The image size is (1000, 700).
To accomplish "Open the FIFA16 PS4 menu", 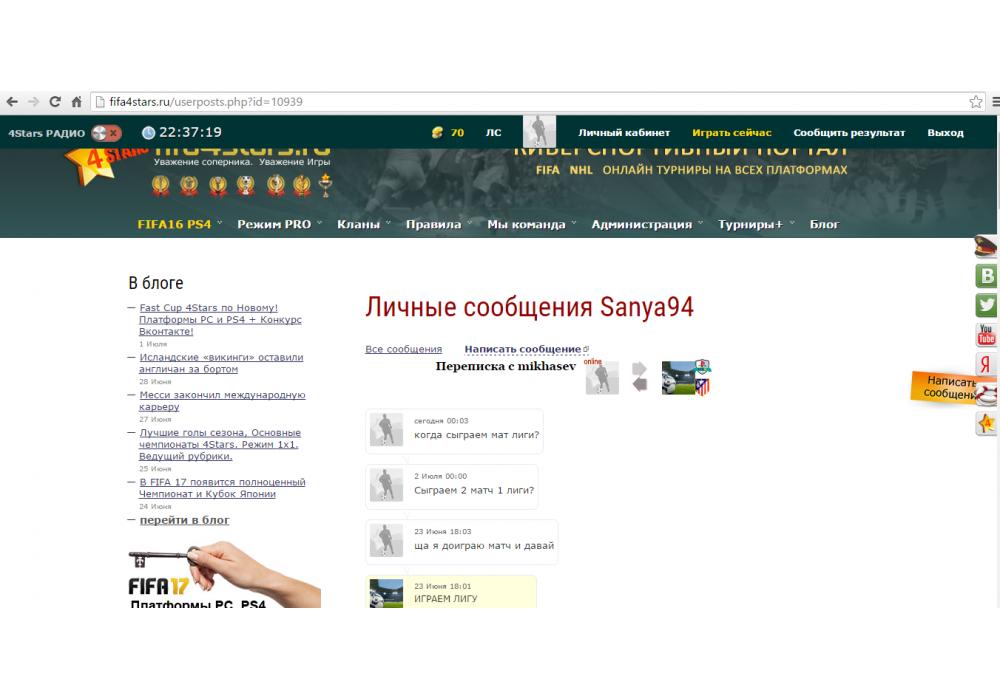I will point(174,224).
